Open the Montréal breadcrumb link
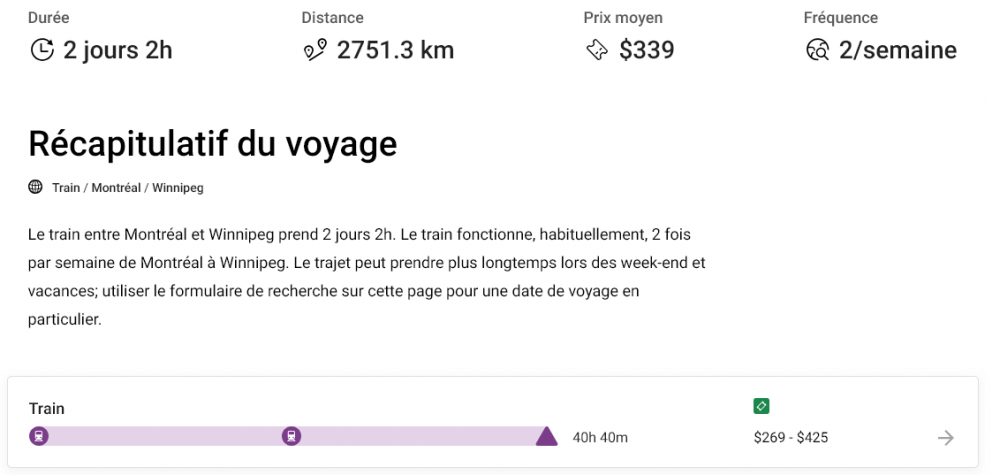The width and height of the screenshot is (1000, 475). (x=116, y=188)
